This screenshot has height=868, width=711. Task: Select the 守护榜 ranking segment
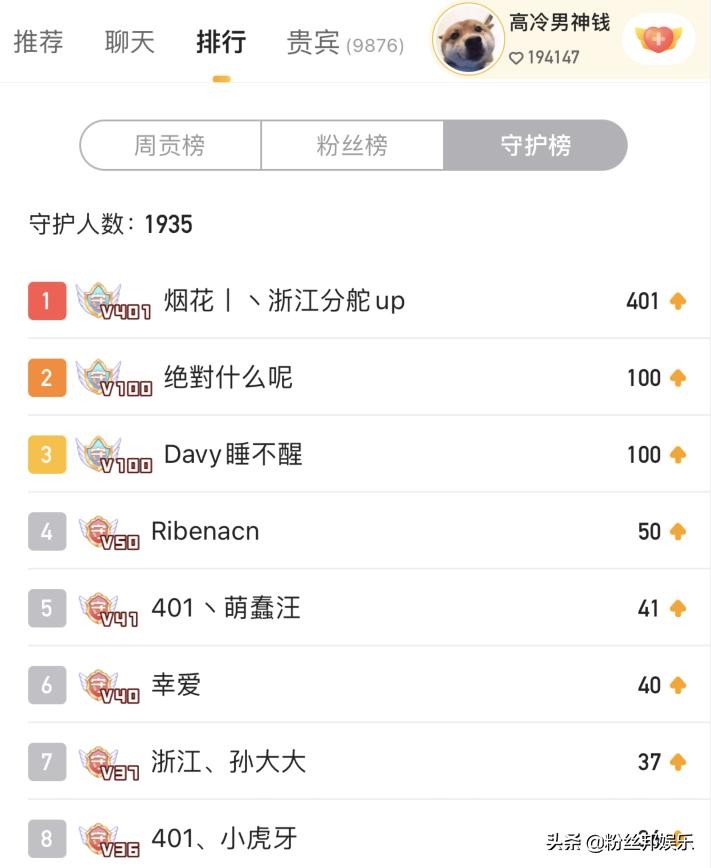click(535, 146)
